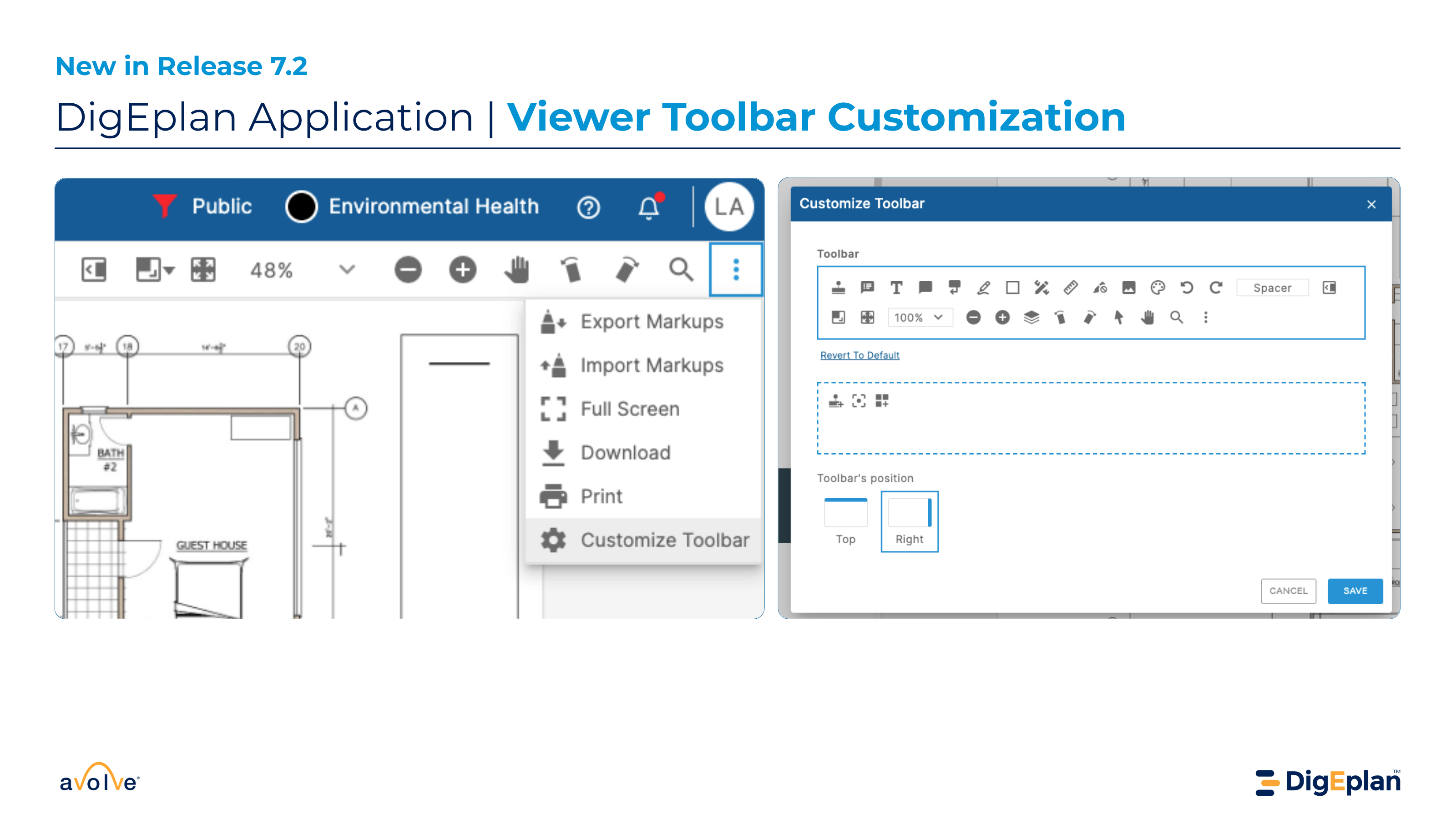Click the redo arrow in dialog toolbar
The width and height of the screenshot is (1456, 819).
(x=1216, y=288)
